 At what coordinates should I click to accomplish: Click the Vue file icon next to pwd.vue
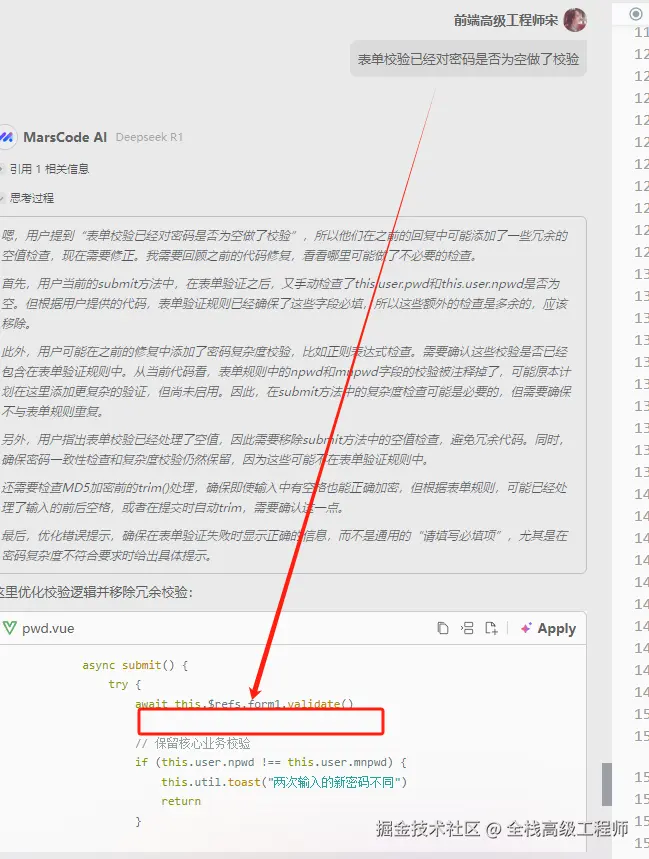click(9, 628)
